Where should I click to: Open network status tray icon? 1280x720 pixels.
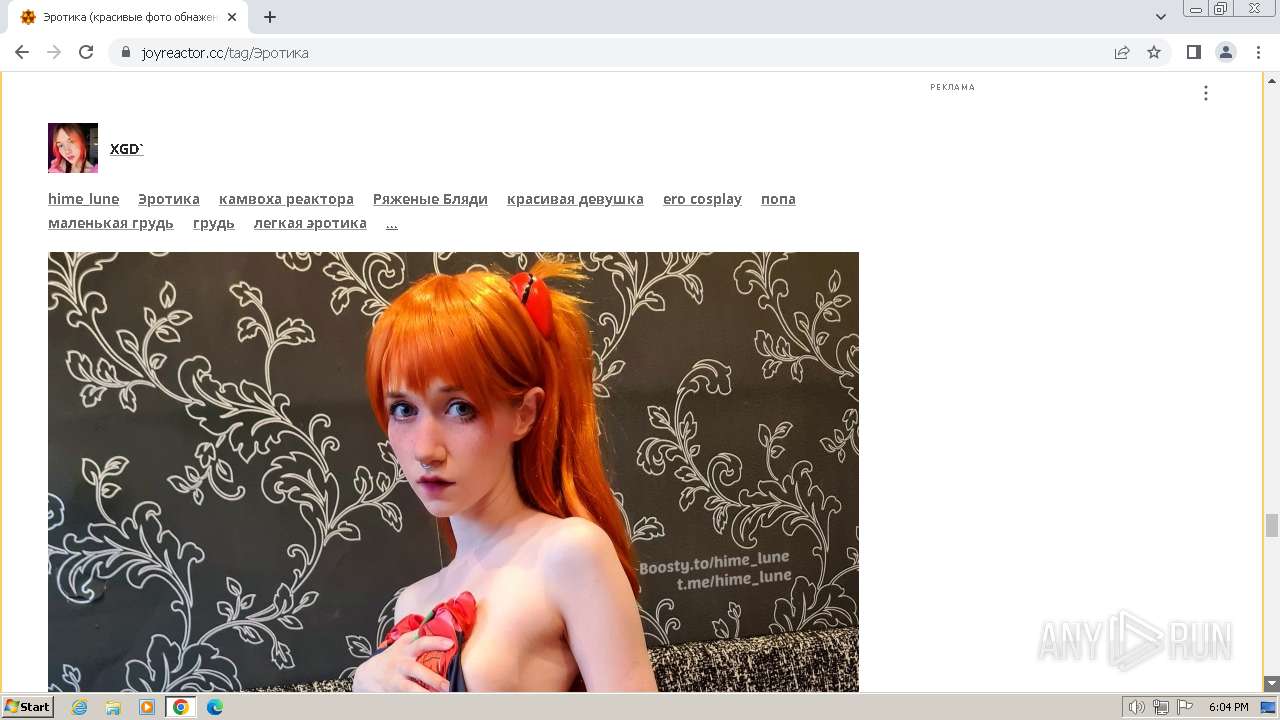(x=1161, y=707)
